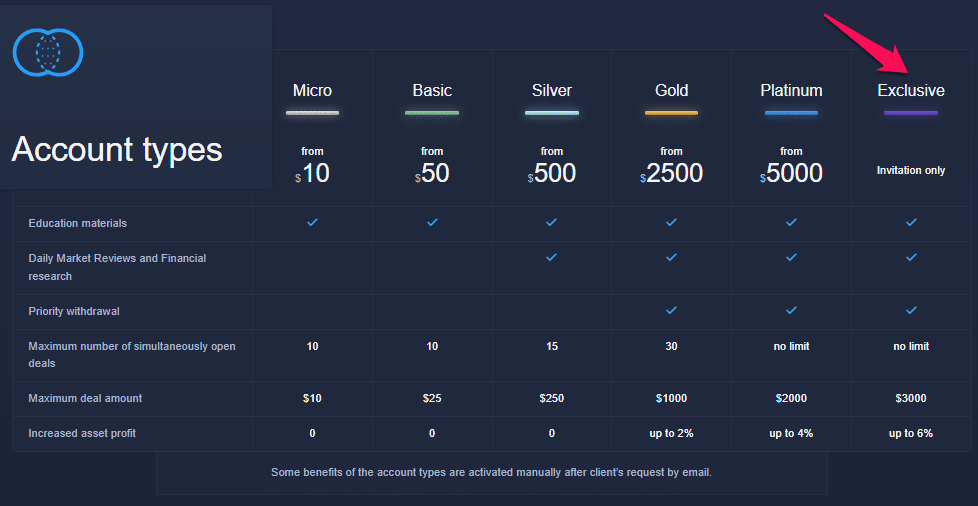
Task: Click the Maximum deal amount row label
Action: pos(85,398)
